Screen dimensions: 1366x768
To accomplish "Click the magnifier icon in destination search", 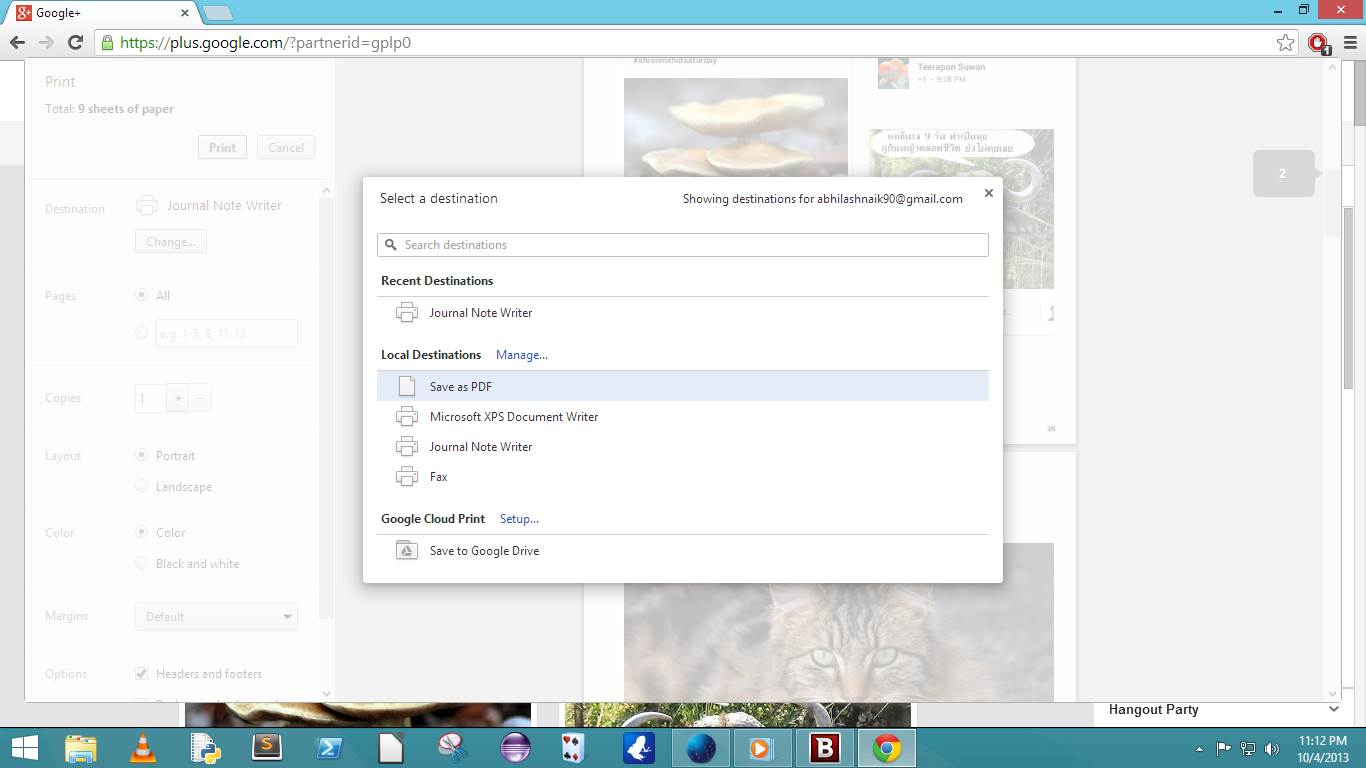I will click(x=391, y=245).
